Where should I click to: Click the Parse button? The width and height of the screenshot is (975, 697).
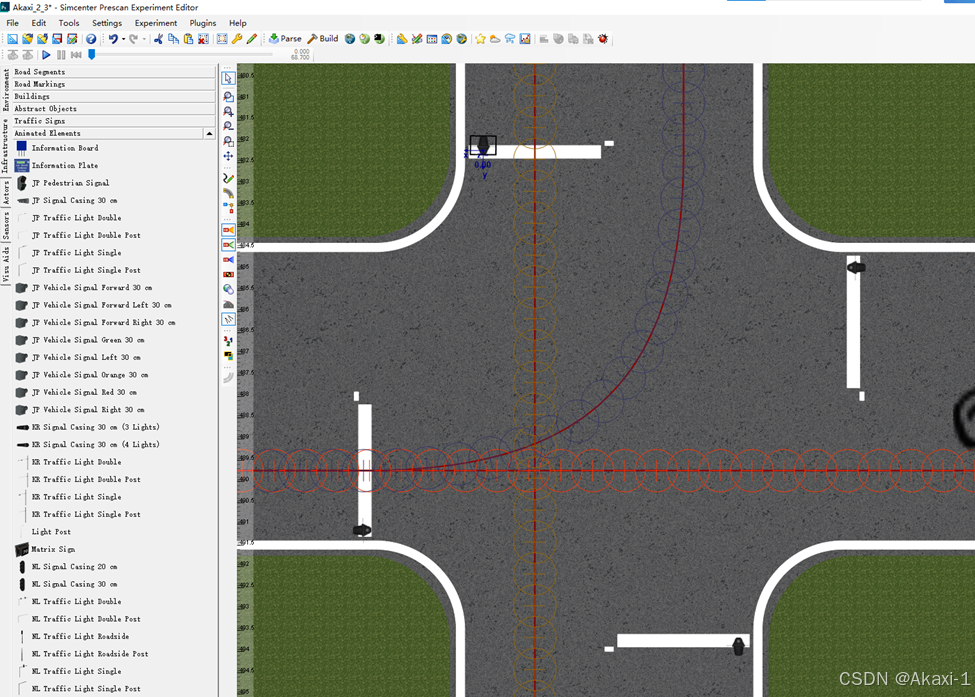[x=285, y=39]
